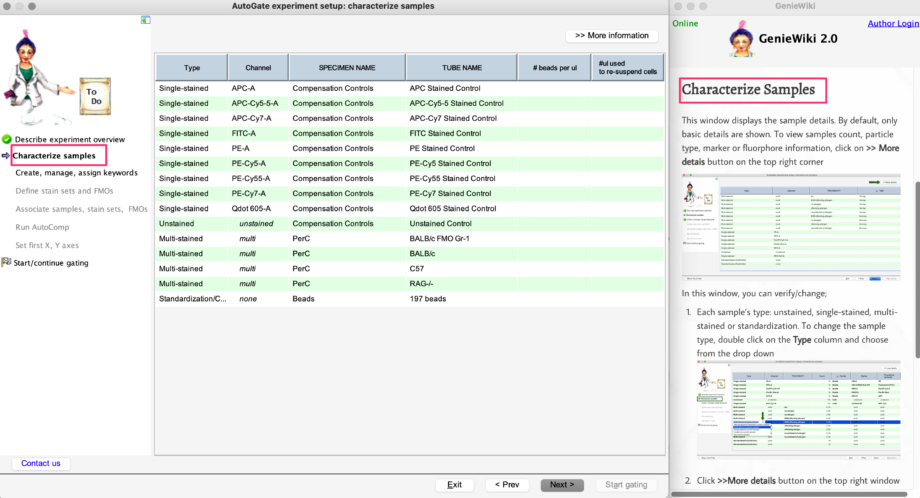Sort by the Type column header
Image resolution: width=920 pixels, height=498 pixels.
coord(192,68)
